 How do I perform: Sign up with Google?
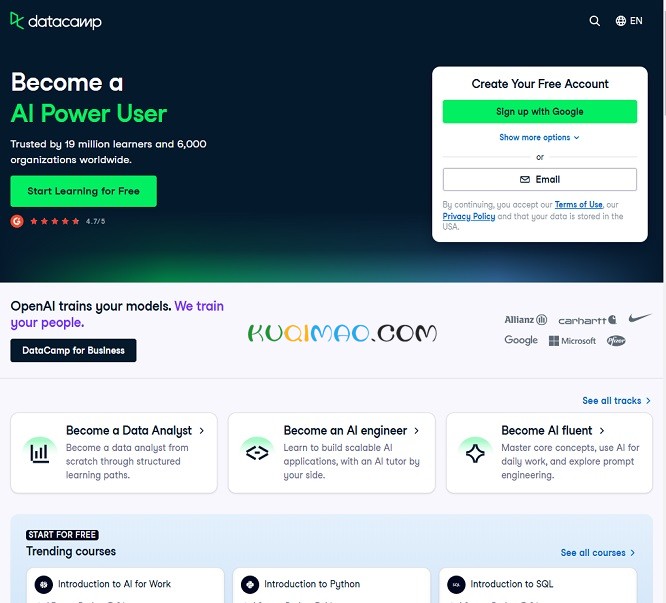pyautogui.click(x=539, y=112)
